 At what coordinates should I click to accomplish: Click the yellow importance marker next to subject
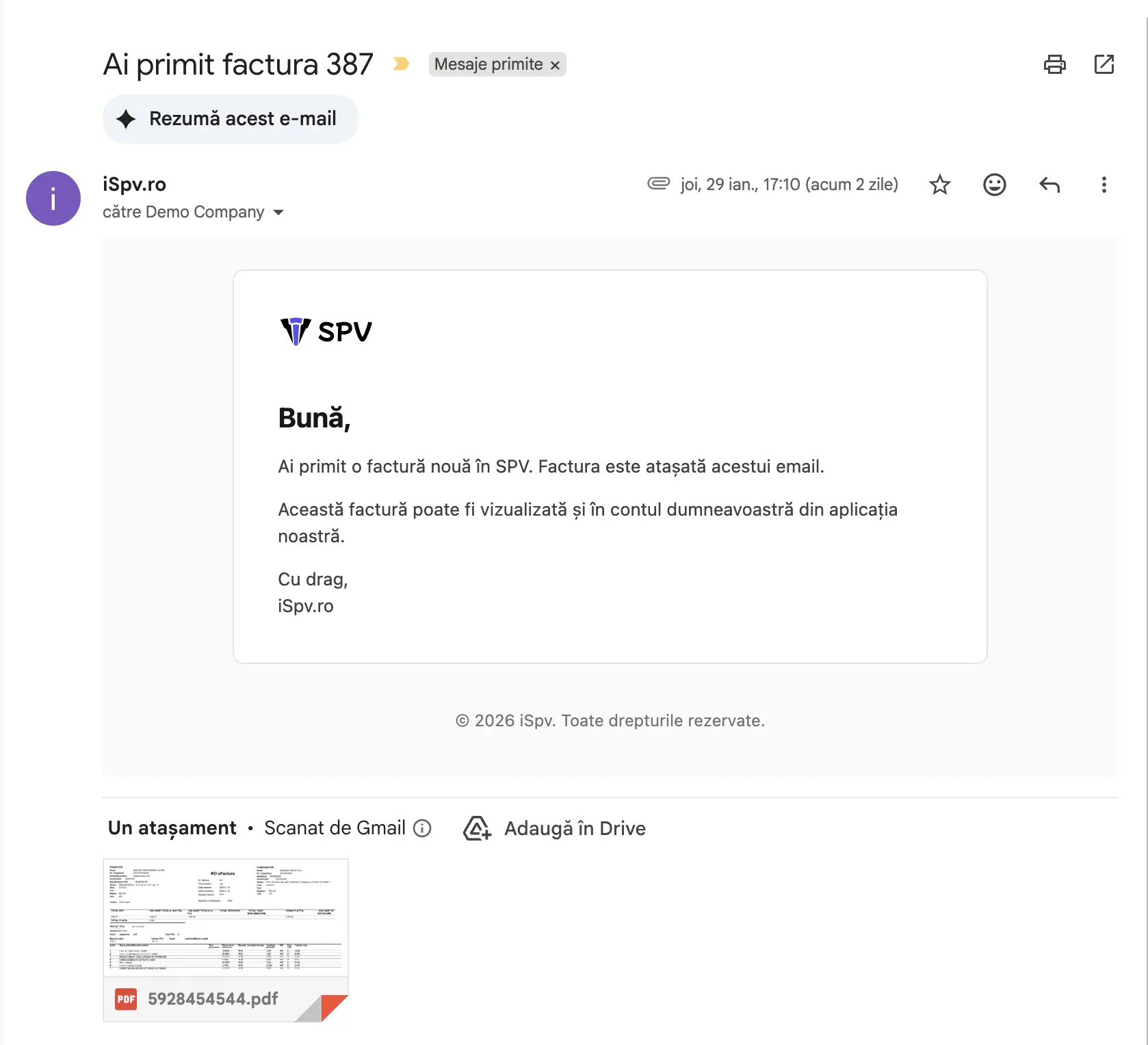401,64
